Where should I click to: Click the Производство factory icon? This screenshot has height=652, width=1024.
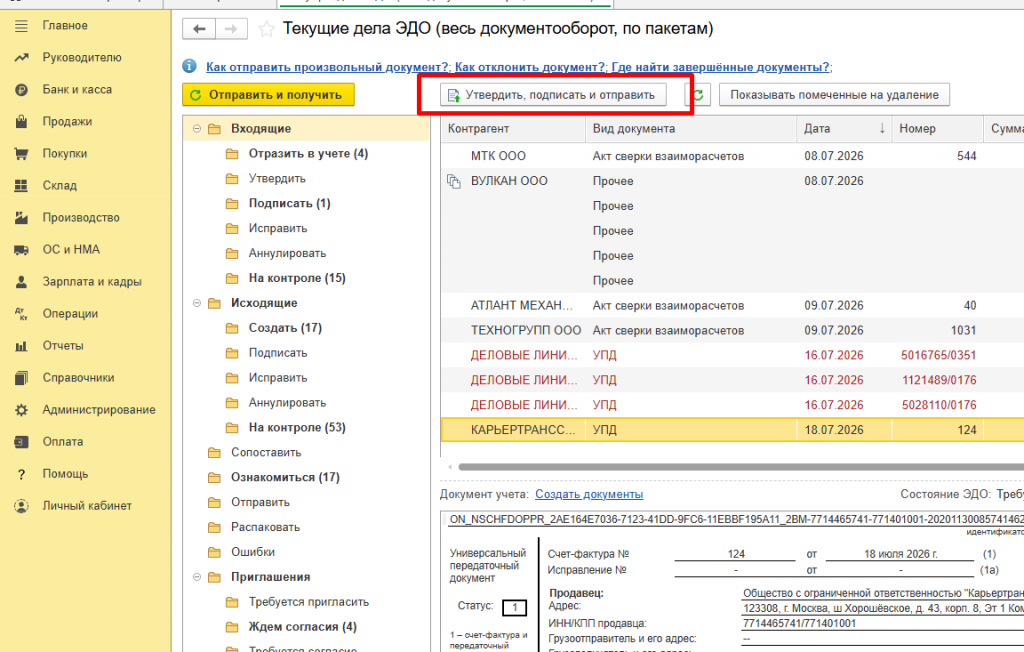[x=22, y=218]
